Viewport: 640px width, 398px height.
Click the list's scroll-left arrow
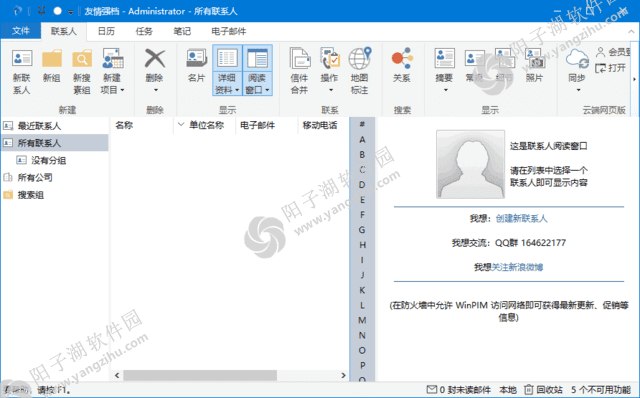tap(117, 375)
